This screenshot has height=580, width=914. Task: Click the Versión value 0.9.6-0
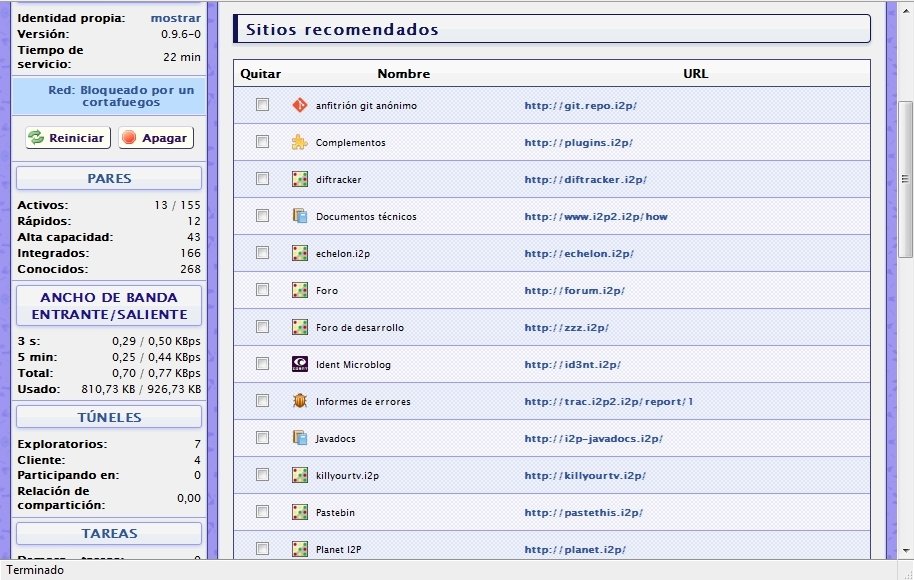(x=181, y=34)
